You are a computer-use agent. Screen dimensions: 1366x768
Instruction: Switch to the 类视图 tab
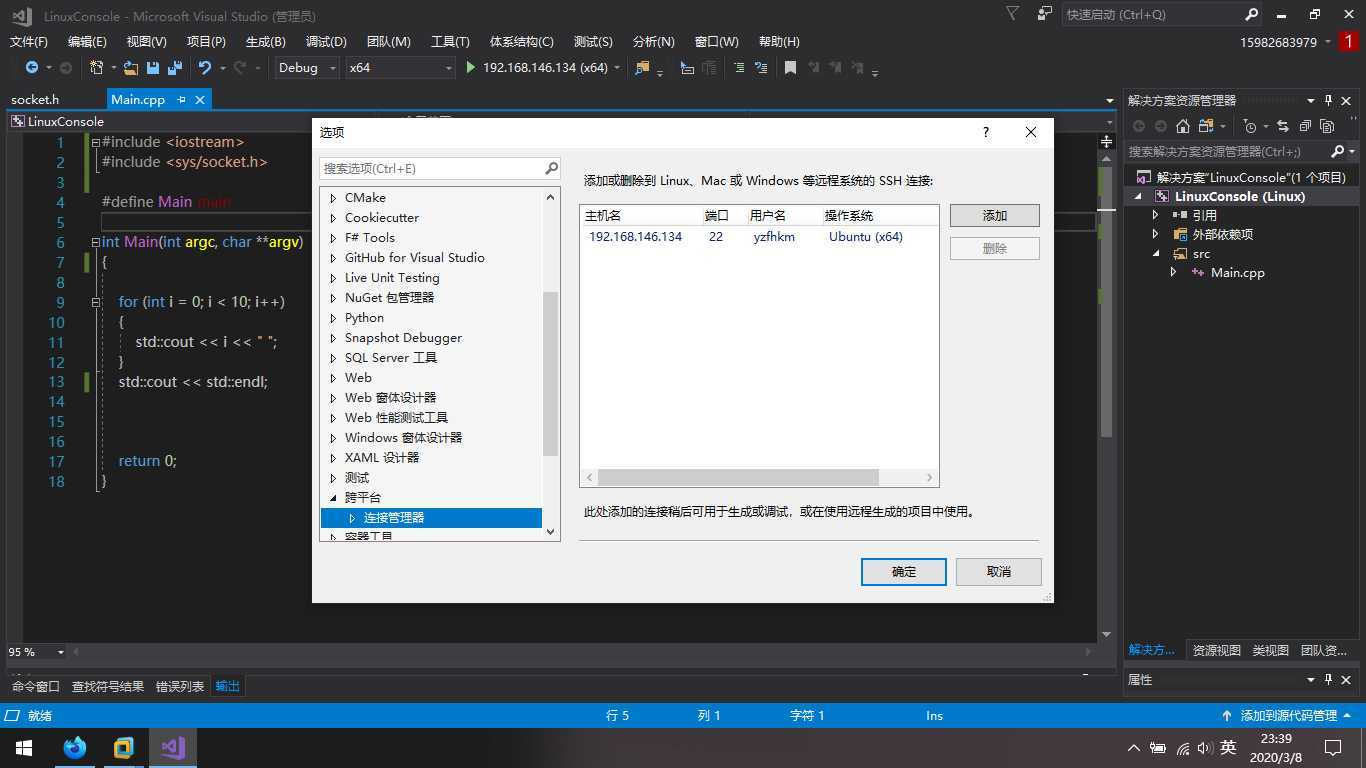(1271, 650)
